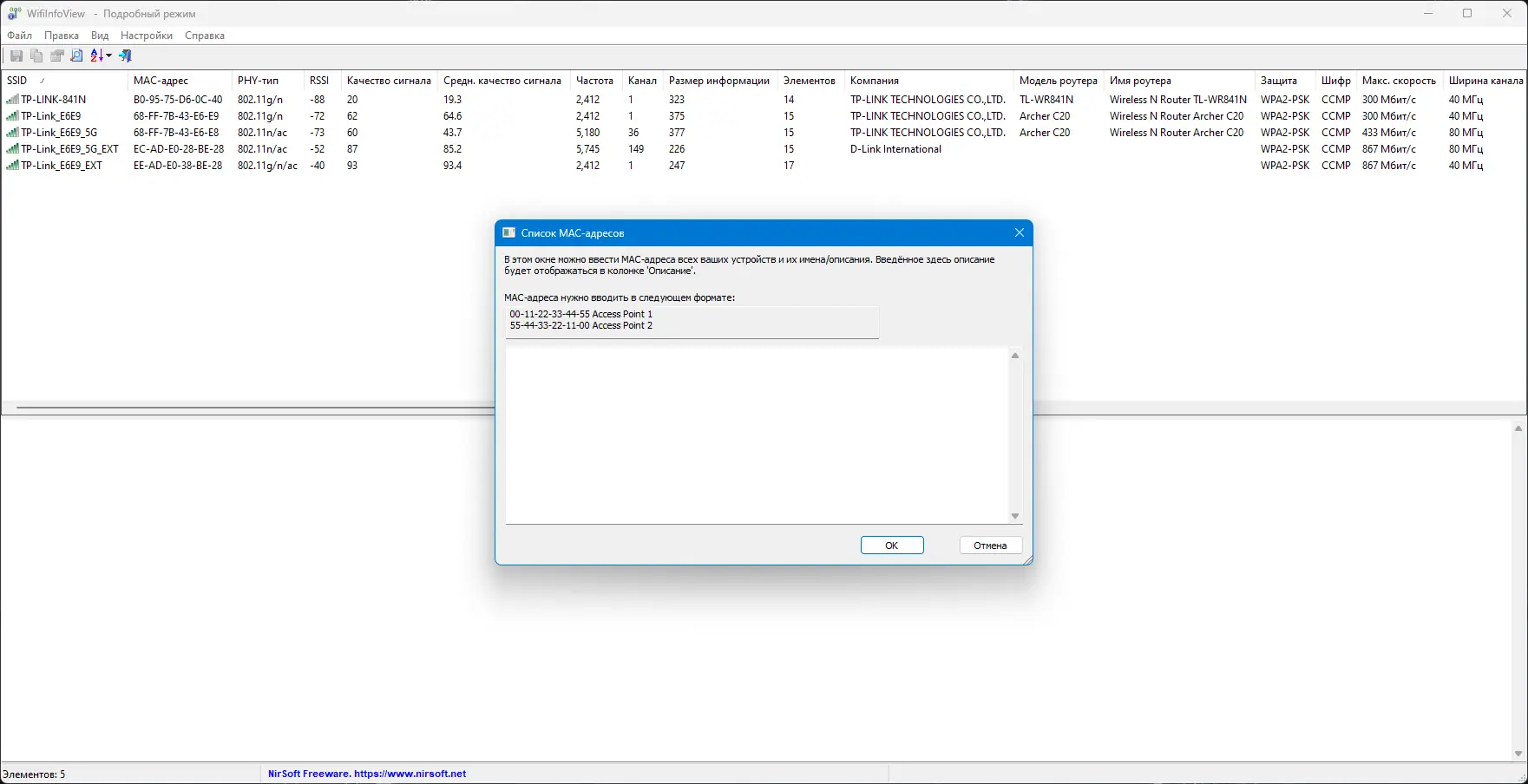This screenshot has width=1528, height=784.
Task: Sort by Средн. качество сигнала column header
Action: click(x=503, y=81)
